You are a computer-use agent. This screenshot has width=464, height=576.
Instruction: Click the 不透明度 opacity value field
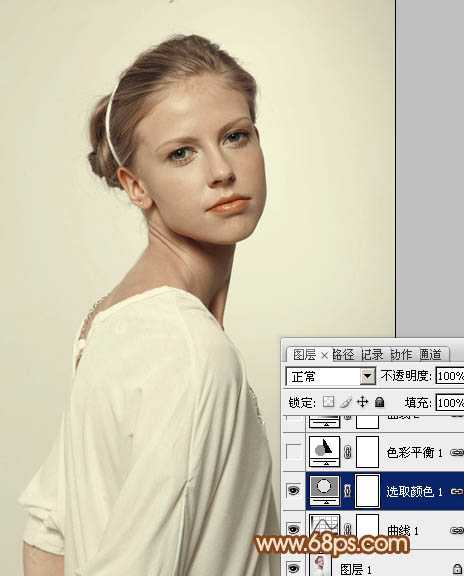coord(450,376)
